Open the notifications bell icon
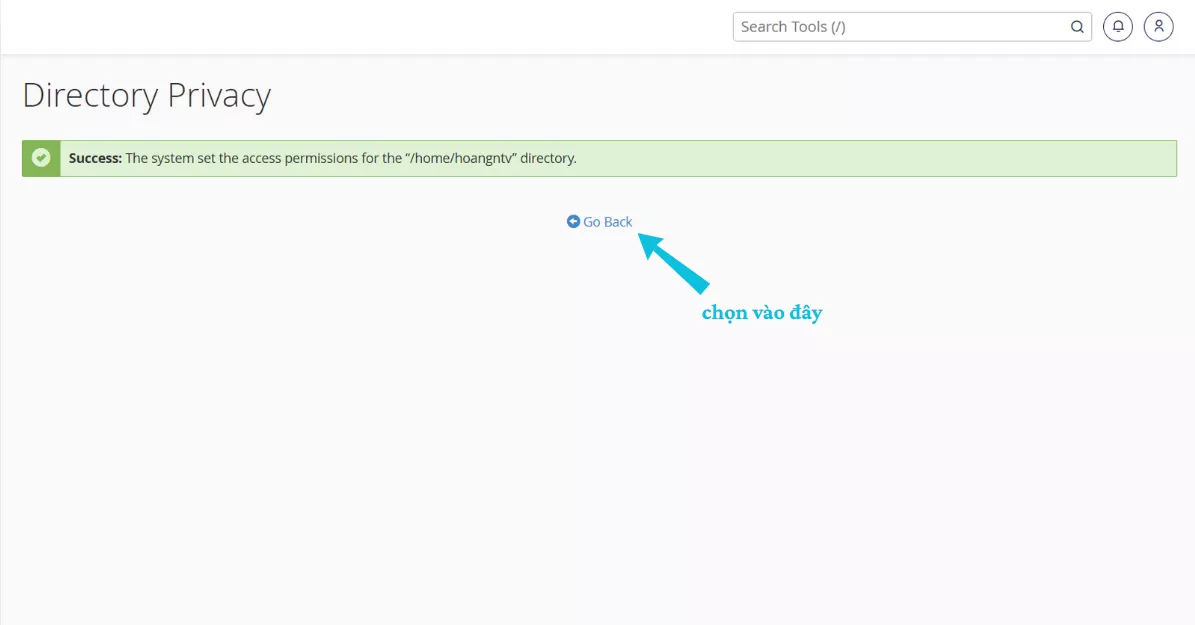Screen dimensions: 1195x625 coord(1117,27)
